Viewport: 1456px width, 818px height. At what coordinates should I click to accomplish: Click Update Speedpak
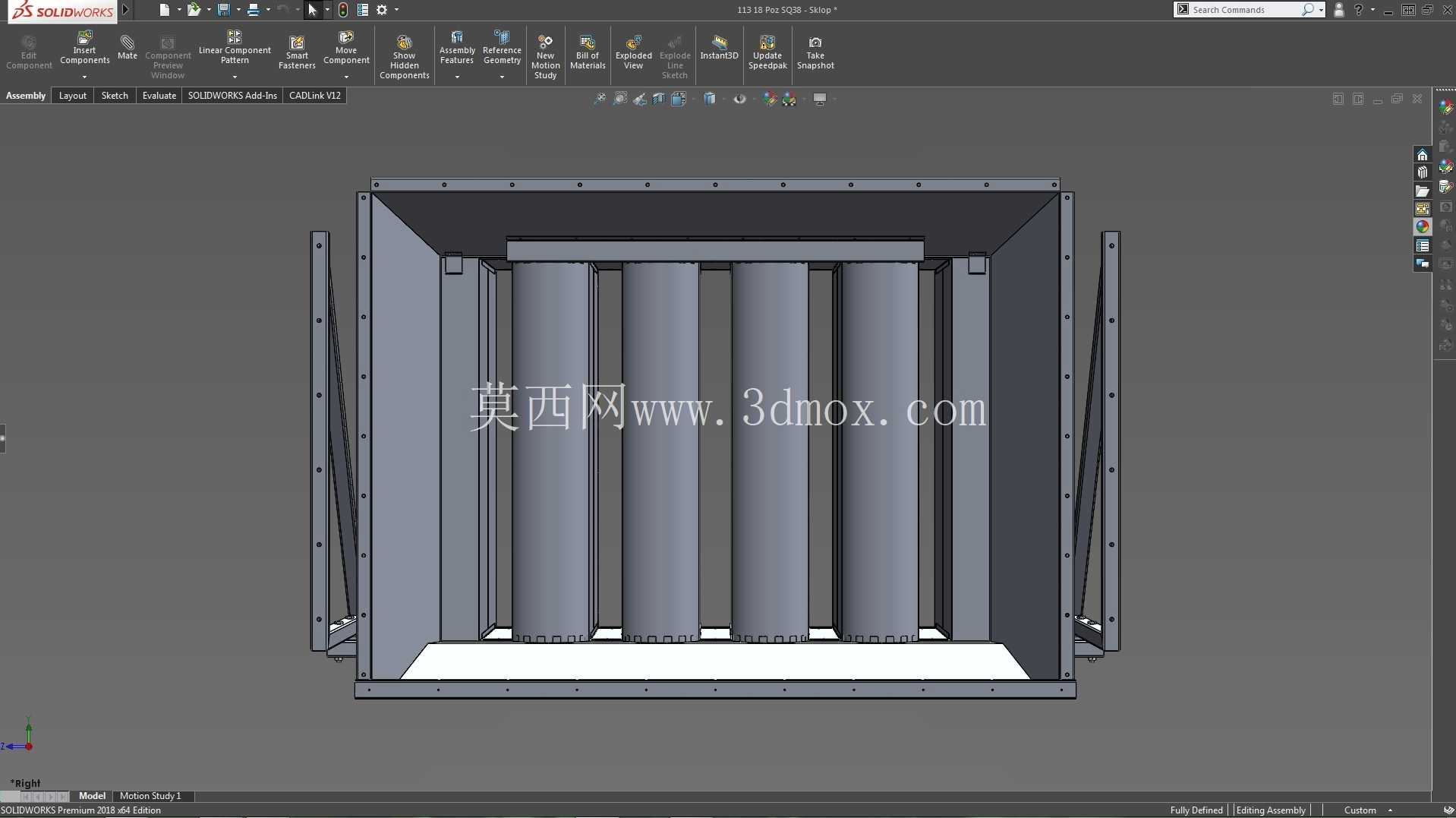coord(767,52)
